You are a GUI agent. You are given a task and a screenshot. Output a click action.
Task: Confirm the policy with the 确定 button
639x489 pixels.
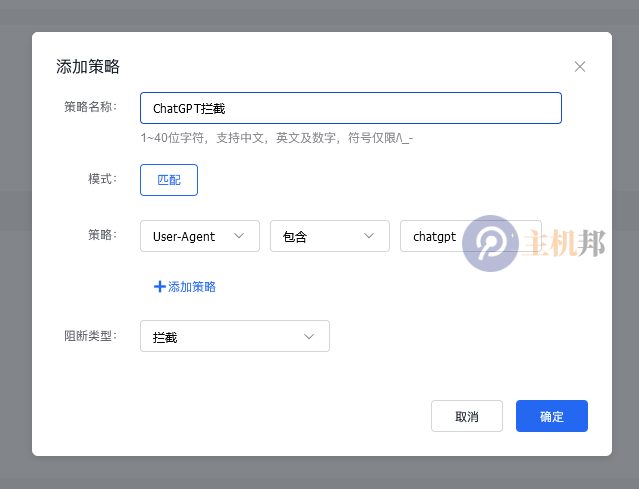click(x=552, y=416)
